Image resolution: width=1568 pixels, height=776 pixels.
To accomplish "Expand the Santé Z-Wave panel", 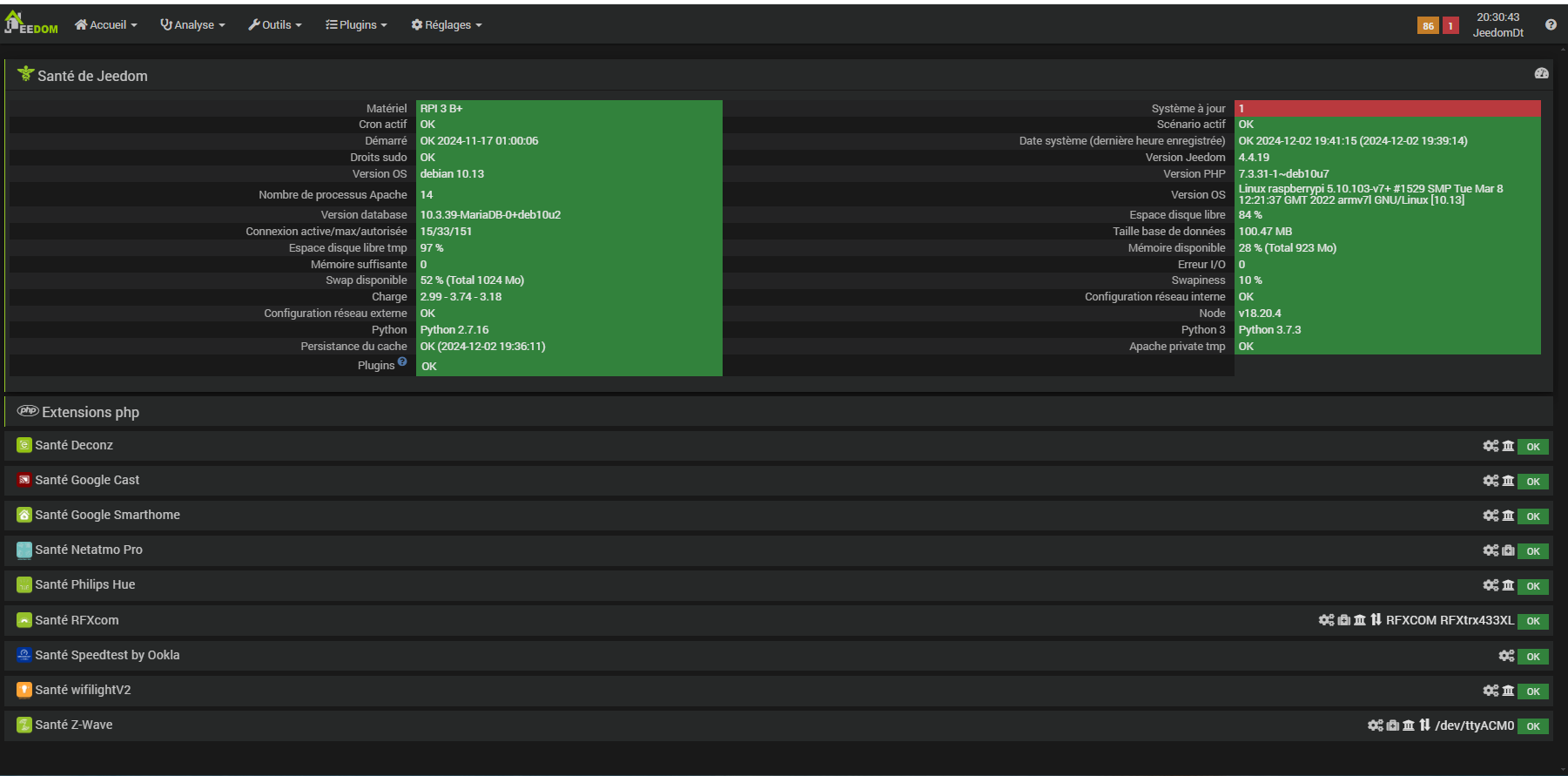I will (x=73, y=725).
